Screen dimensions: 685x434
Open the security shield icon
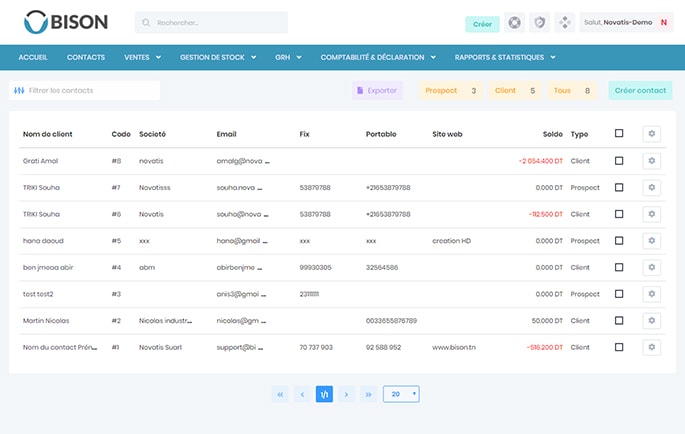click(x=540, y=22)
